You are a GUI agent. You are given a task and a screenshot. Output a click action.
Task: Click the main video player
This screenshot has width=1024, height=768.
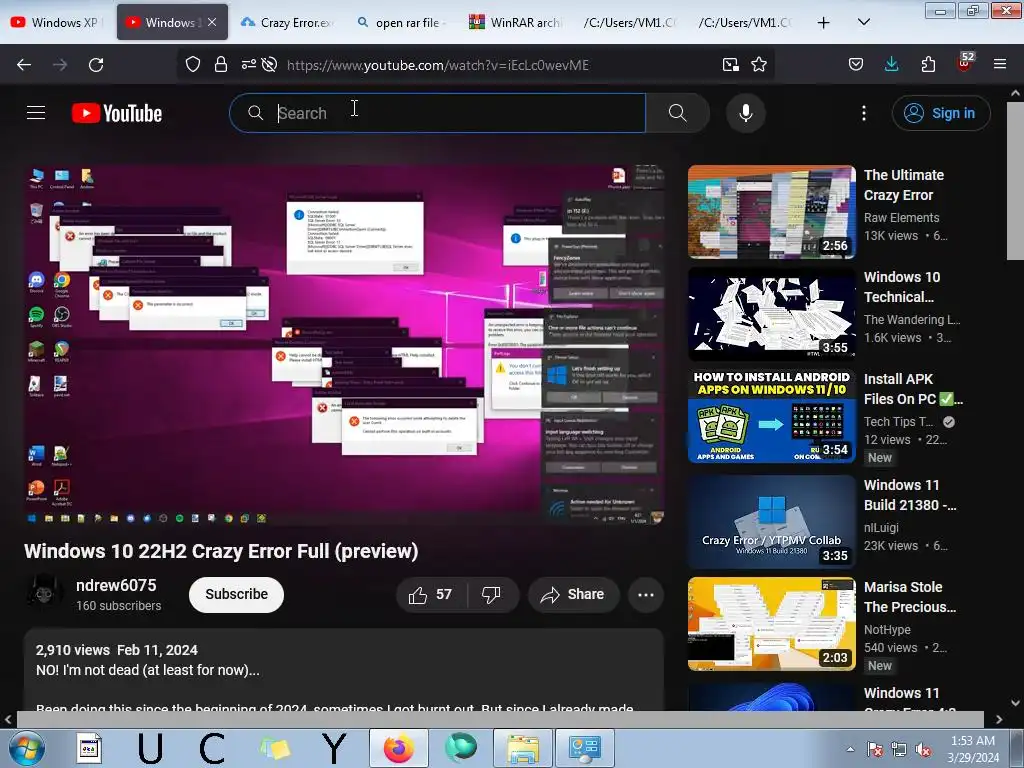tap(344, 345)
